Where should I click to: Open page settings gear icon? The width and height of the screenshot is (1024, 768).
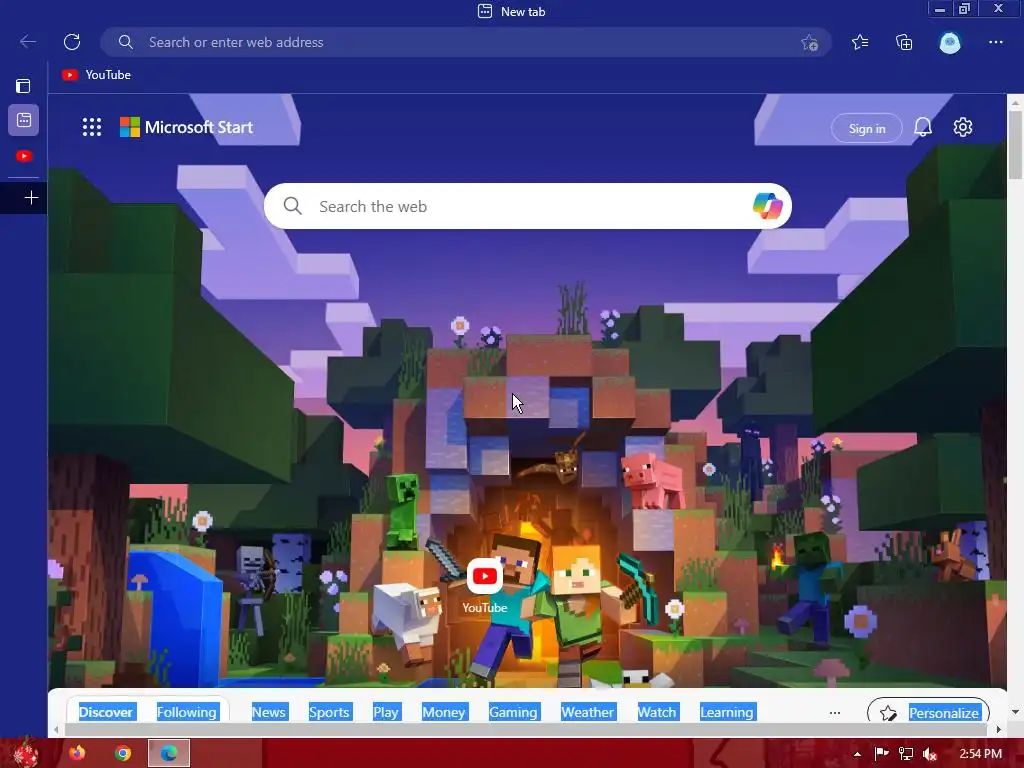pyautogui.click(x=963, y=127)
